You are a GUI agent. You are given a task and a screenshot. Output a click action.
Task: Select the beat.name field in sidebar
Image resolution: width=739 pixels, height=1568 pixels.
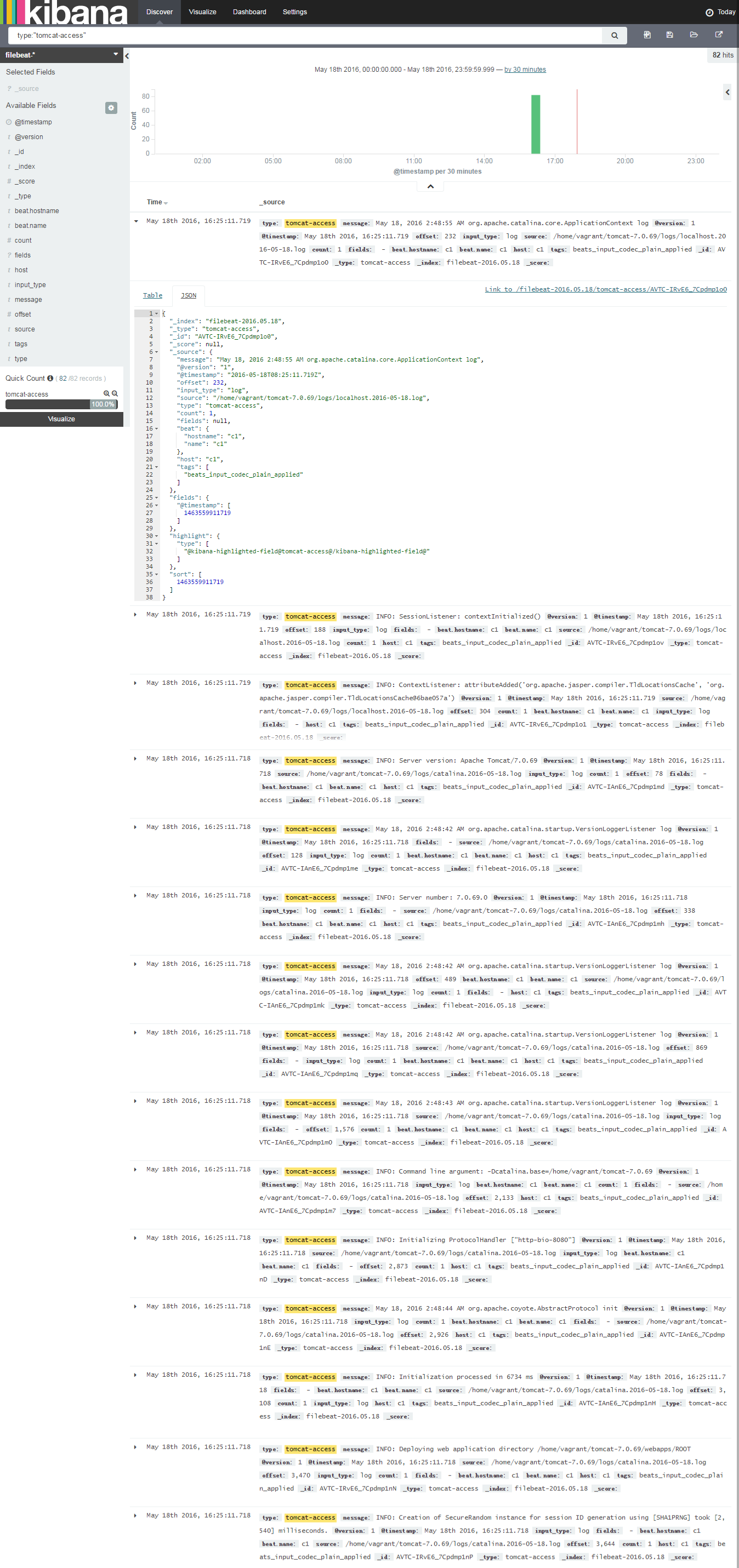pos(31,226)
